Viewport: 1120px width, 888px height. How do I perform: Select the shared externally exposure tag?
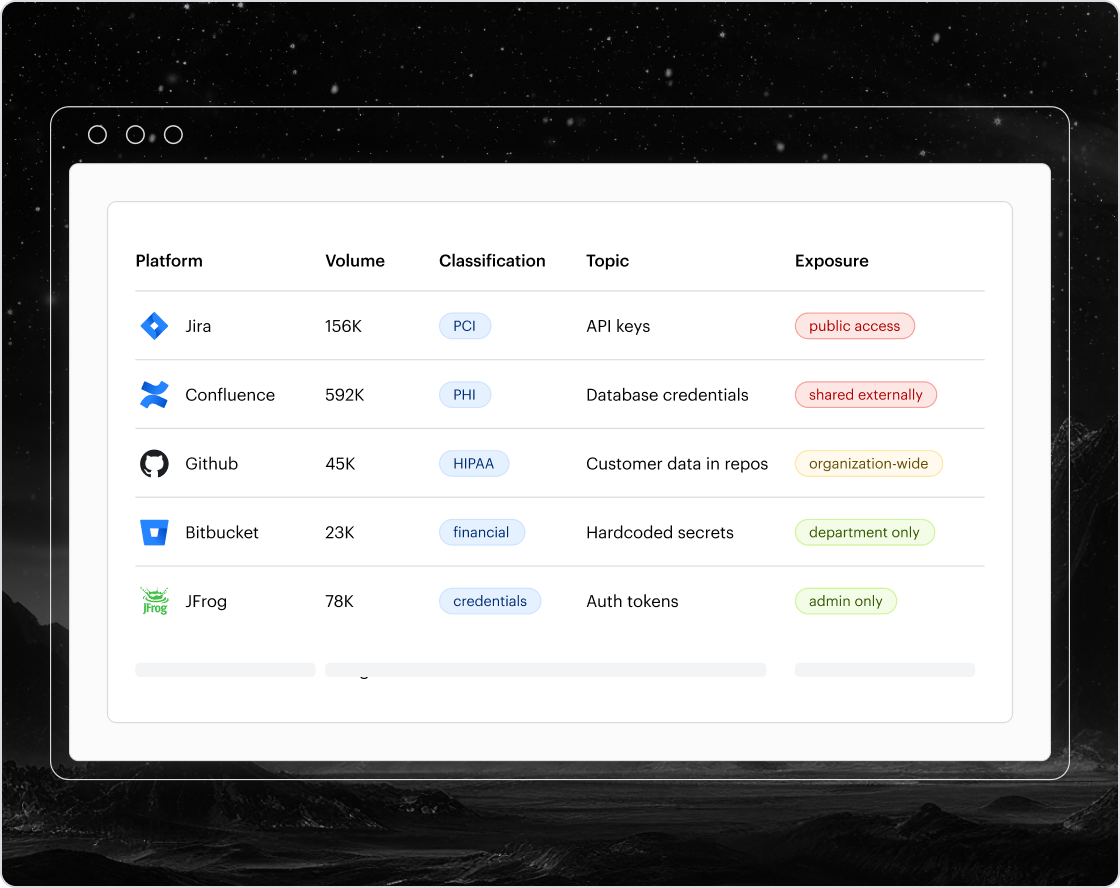pyautogui.click(x=865, y=395)
